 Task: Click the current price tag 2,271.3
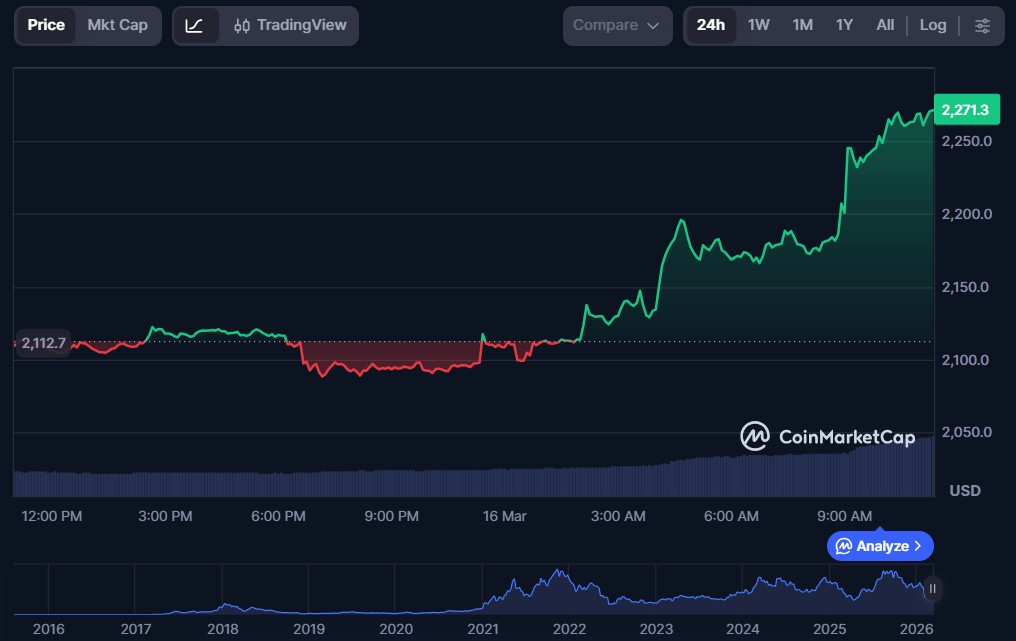tap(965, 110)
